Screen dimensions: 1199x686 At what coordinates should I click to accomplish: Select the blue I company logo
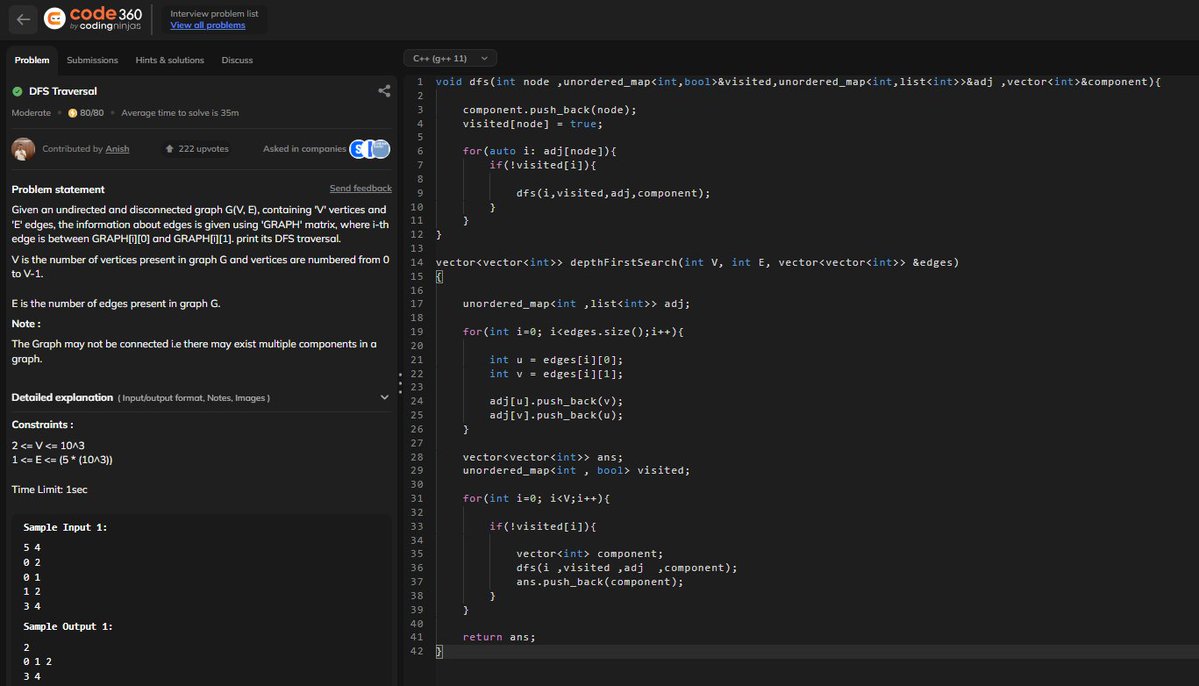coord(371,148)
